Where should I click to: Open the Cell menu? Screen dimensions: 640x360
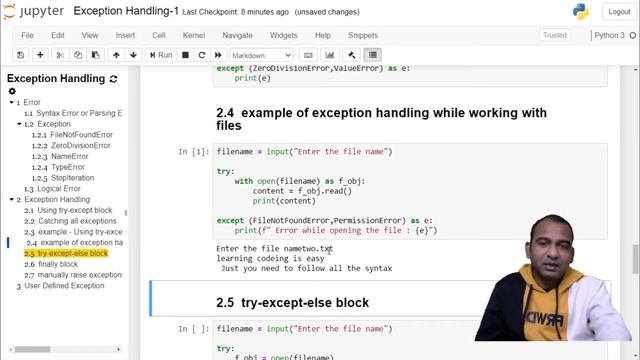(159, 36)
